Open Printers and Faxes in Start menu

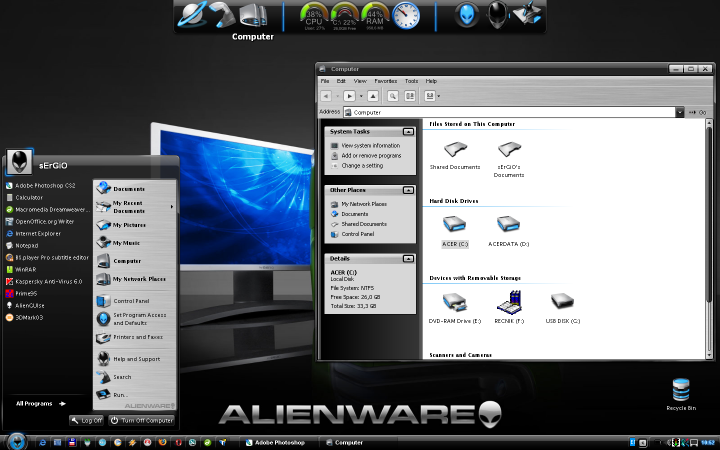(x=129, y=338)
